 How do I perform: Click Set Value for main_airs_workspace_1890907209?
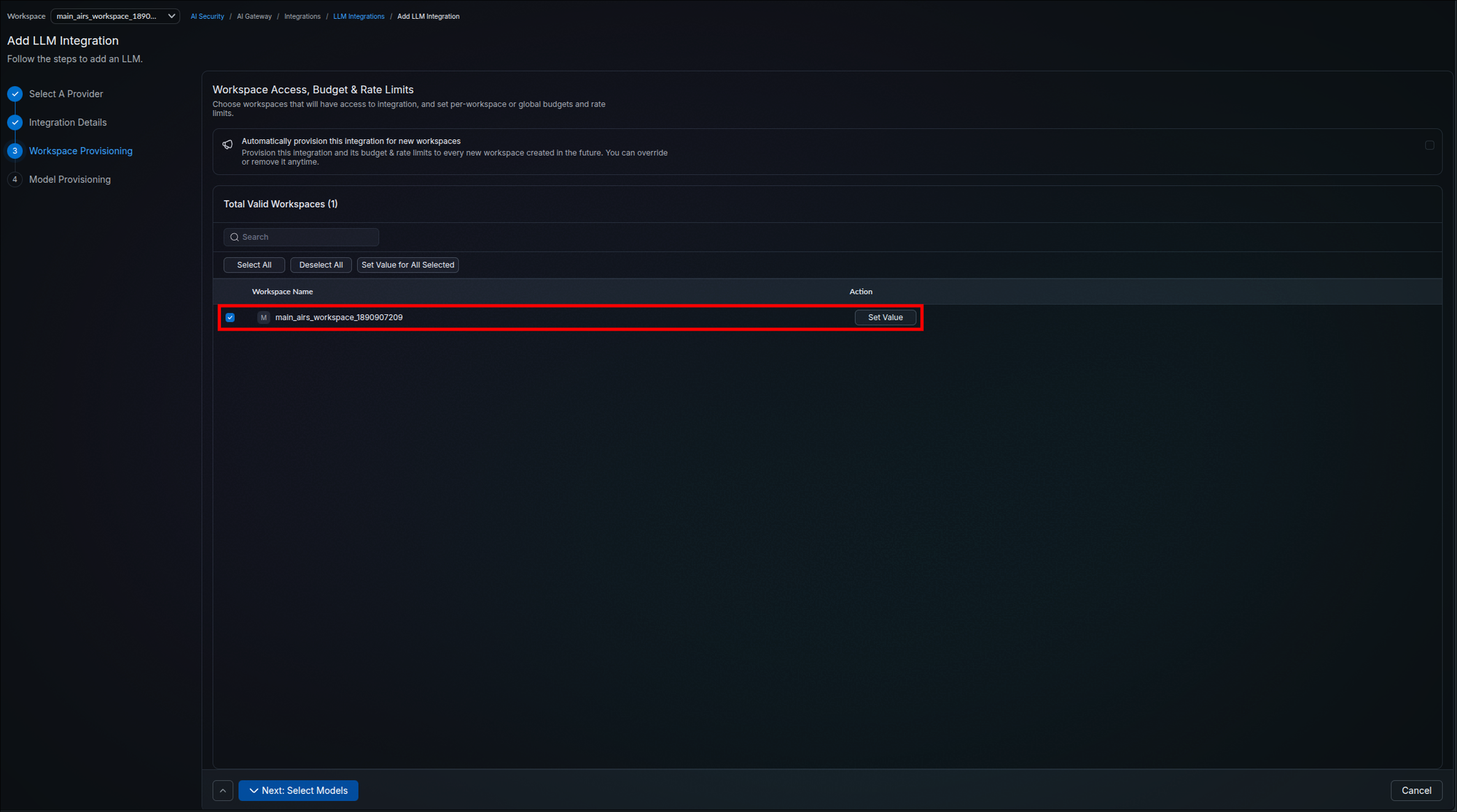coord(885,317)
